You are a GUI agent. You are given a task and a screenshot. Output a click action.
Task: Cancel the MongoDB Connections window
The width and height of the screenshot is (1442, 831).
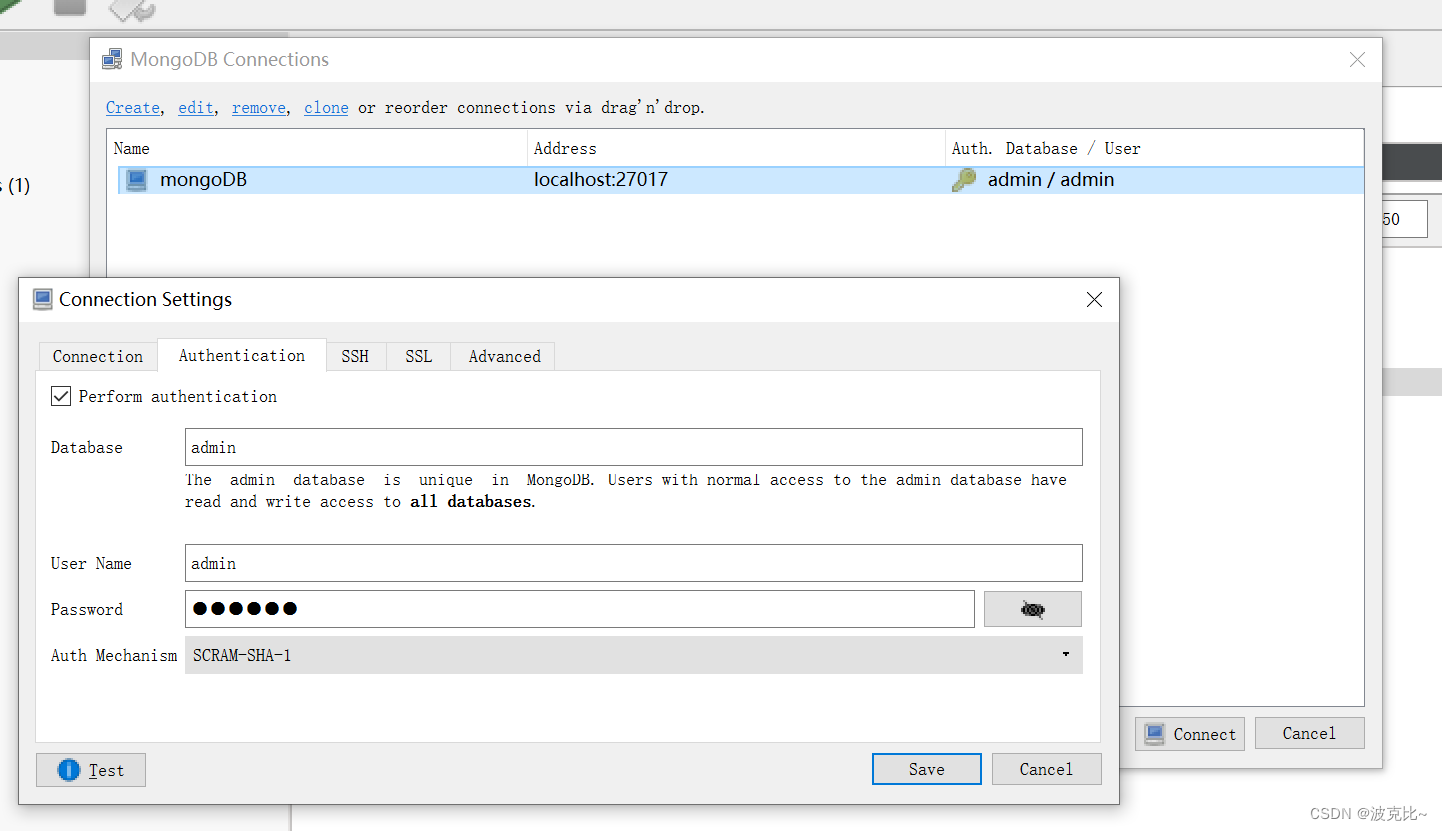pos(1309,733)
